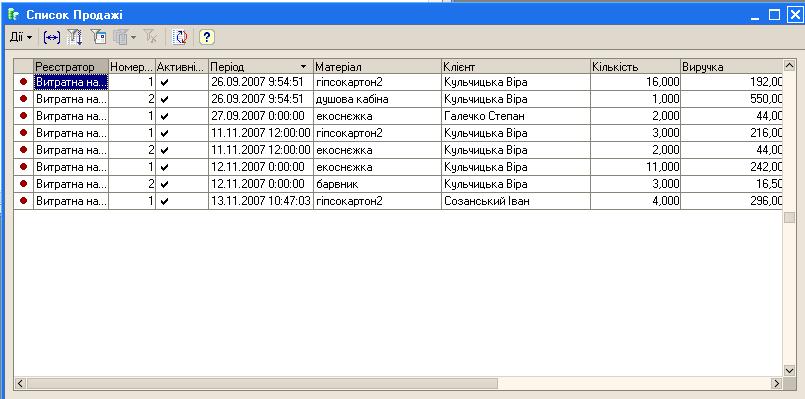Toggle activity checkmark in душова кабіна row

tap(164, 99)
